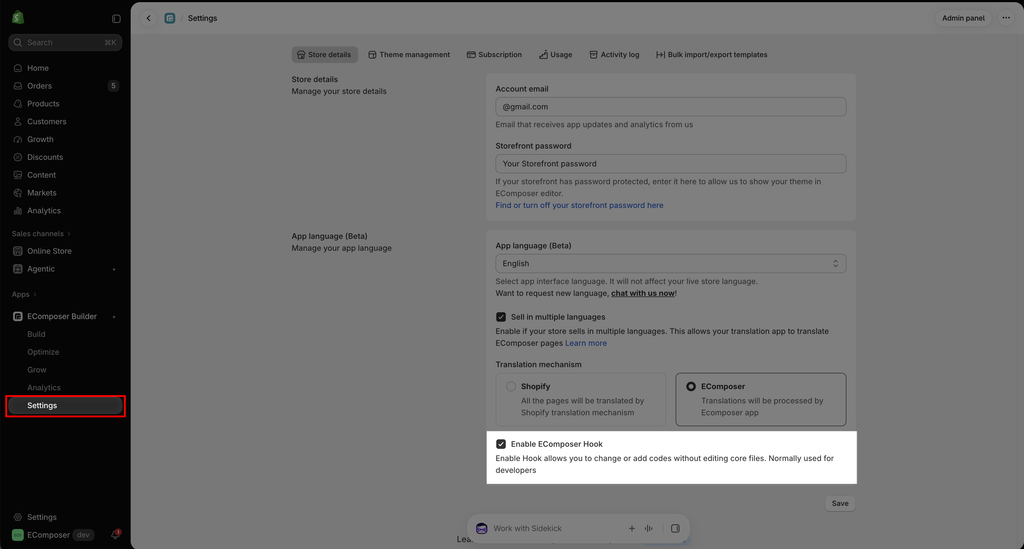Click the Account email input field
Viewport: 1024px width, 549px height.
pyautogui.click(x=671, y=107)
